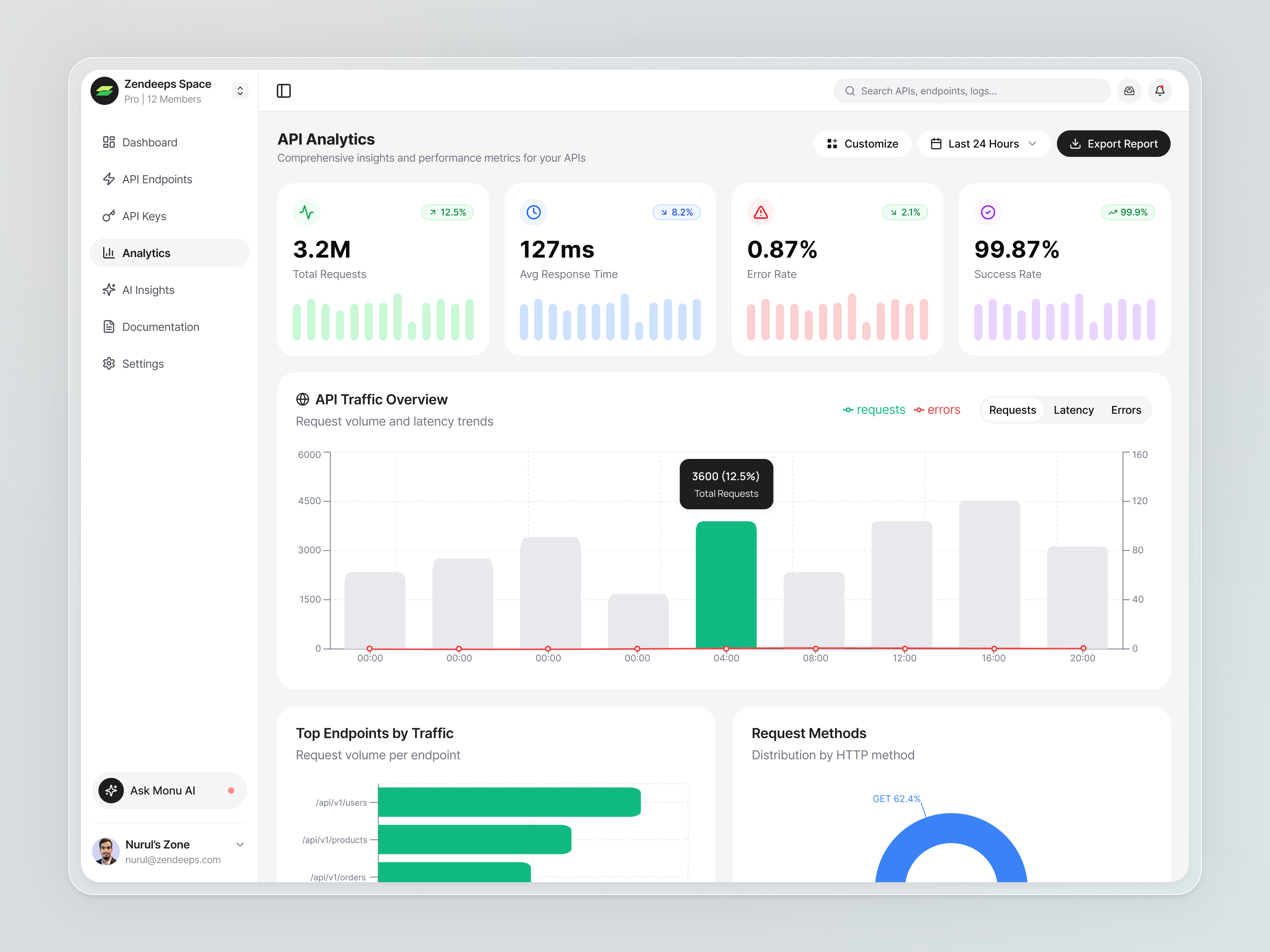Switch to the Latency view toggle

[1073, 410]
